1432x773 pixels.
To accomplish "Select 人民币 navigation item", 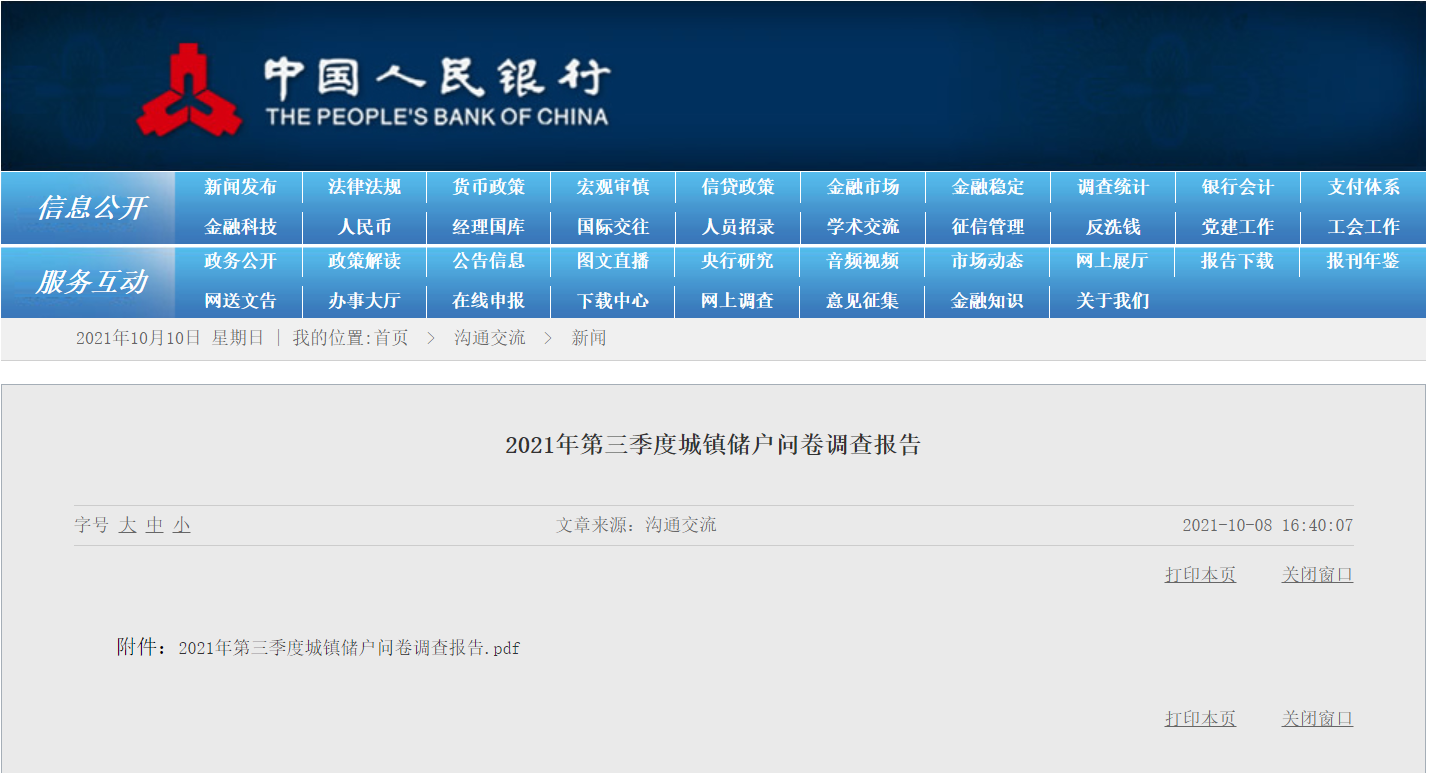I will pos(364,227).
